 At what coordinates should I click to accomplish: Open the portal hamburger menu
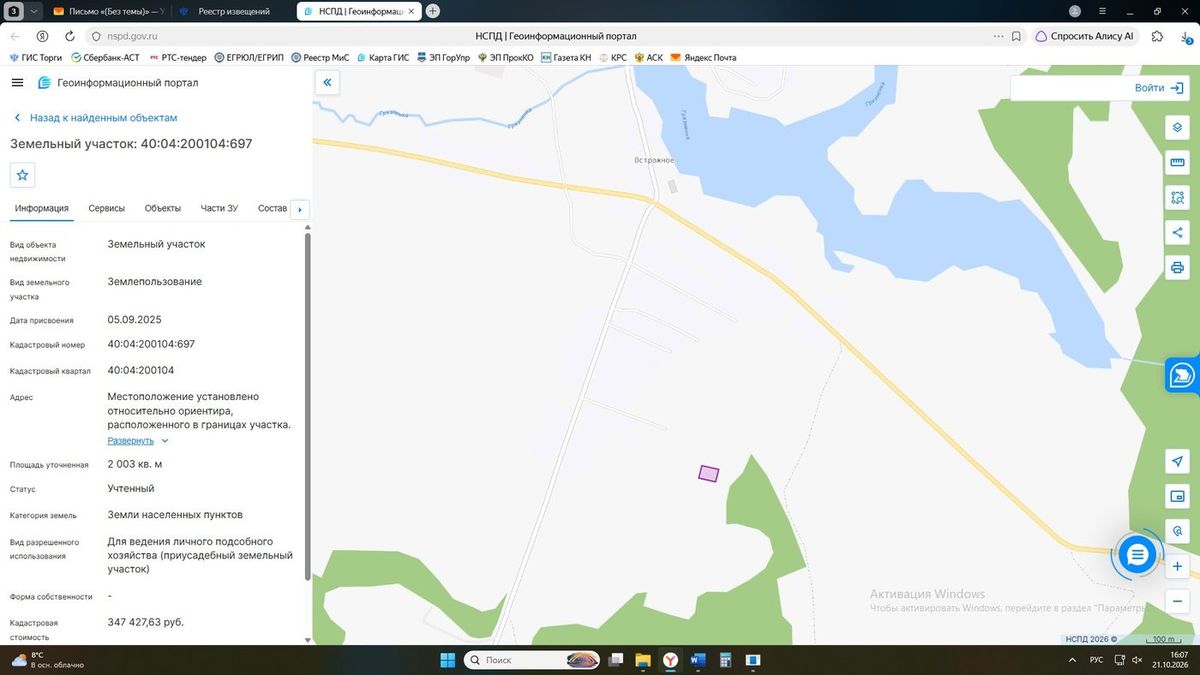tap(17, 83)
